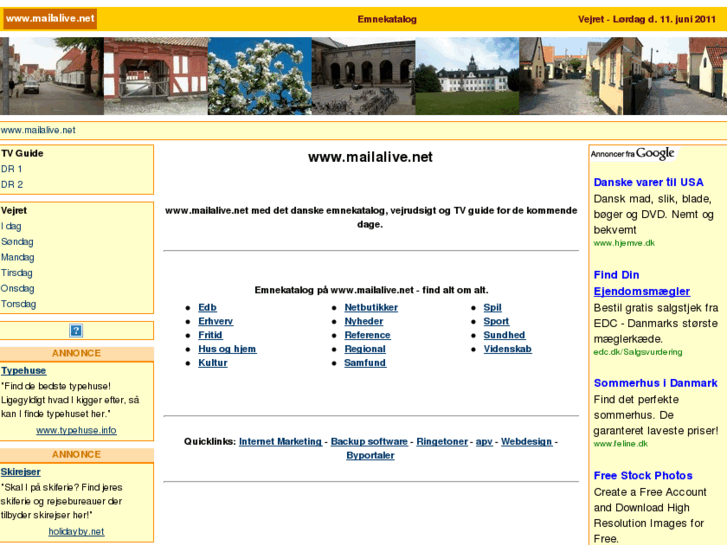Click the blue question mark icon

(76, 331)
